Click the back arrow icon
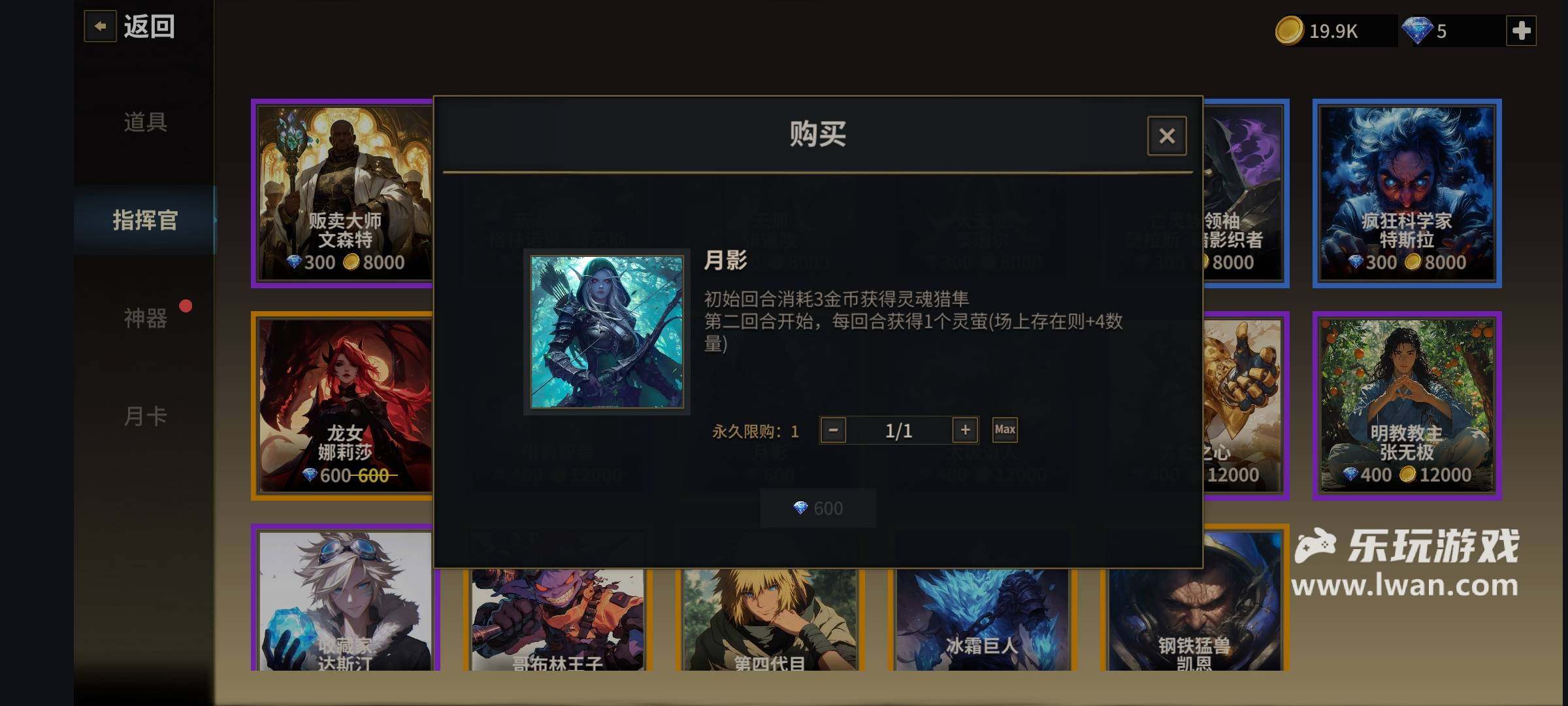The height and width of the screenshot is (706, 1568). tap(100, 27)
